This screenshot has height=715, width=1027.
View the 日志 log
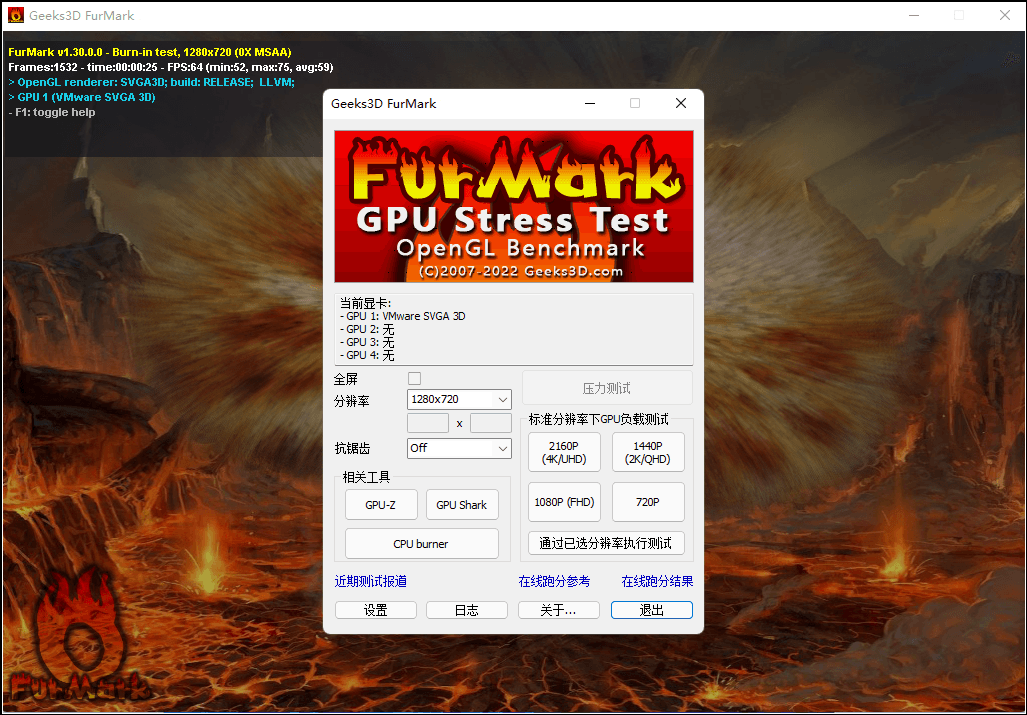coord(467,609)
